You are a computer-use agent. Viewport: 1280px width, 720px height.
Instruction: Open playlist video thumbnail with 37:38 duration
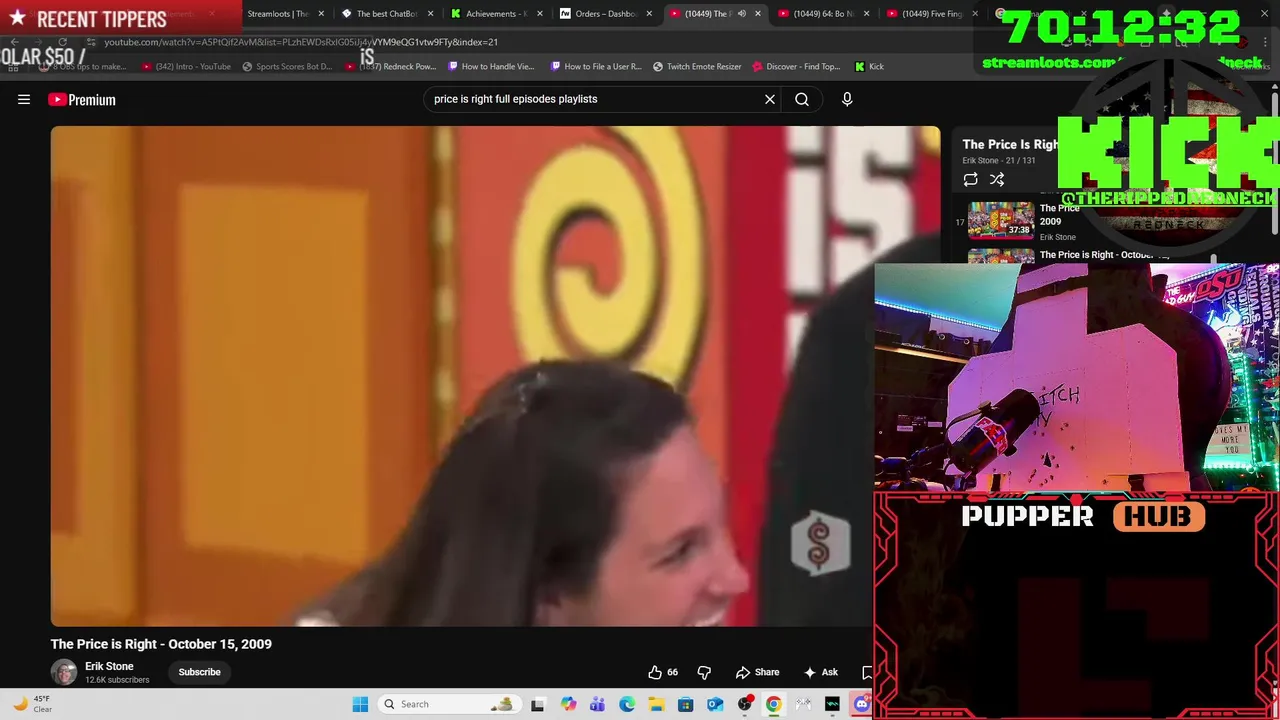pos(1001,220)
